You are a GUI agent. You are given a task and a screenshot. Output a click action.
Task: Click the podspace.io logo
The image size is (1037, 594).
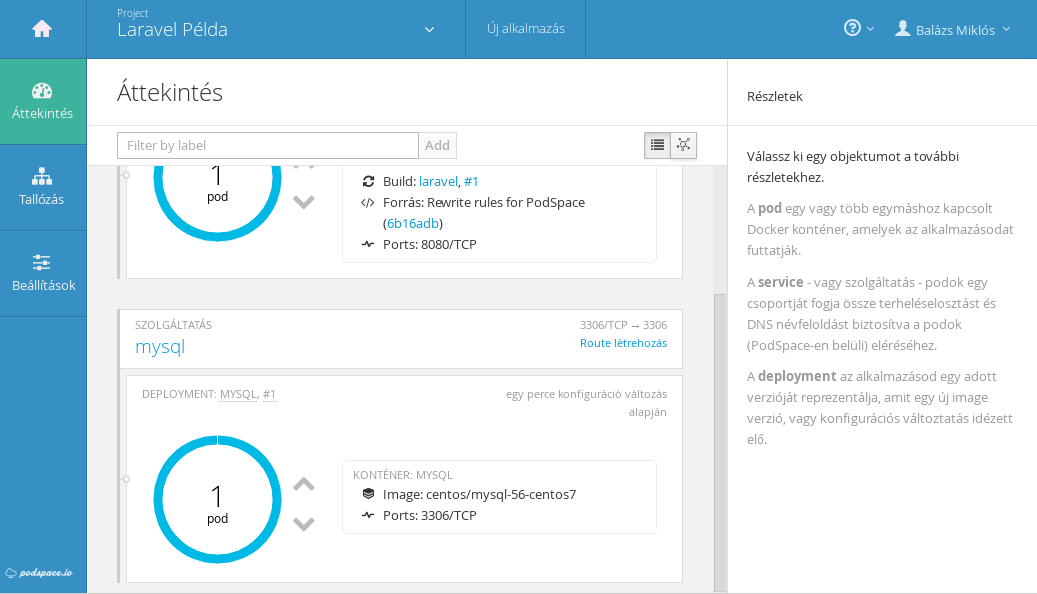tap(39, 573)
